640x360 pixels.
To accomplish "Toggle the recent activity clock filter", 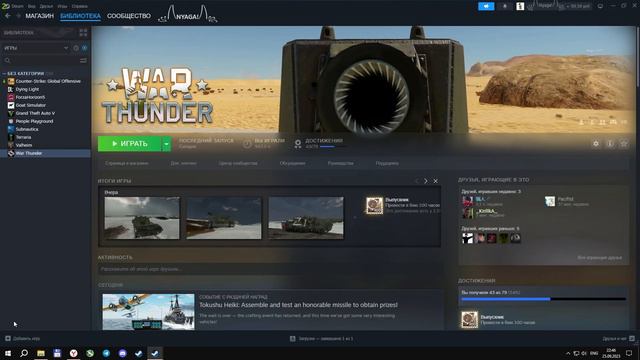I will pyautogui.click(x=76, y=48).
